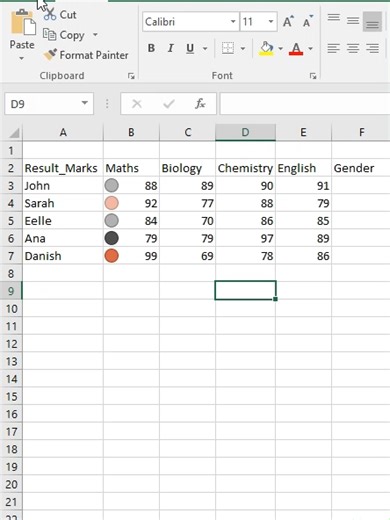Click the Copy icon
The width and height of the screenshot is (390, 520).
pos(50,35)
